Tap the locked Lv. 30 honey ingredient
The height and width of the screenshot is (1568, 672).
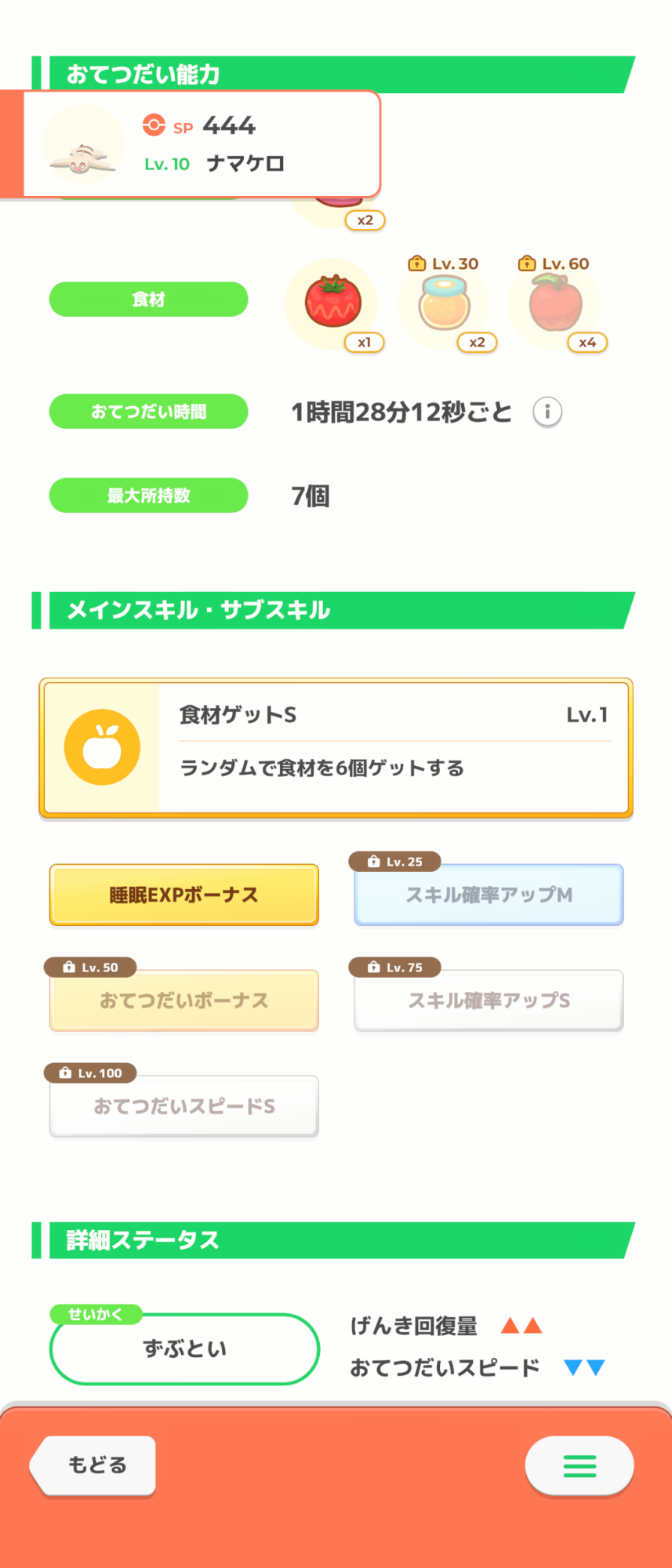tap(445, 303)
